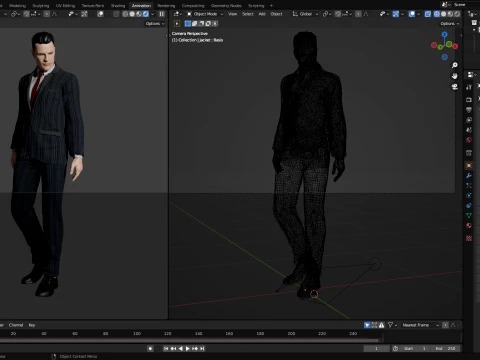Select rendered shading in left viewport
The width and height of the screenshot is (480, 360).
pyautogui.click(x=146, y=14)
